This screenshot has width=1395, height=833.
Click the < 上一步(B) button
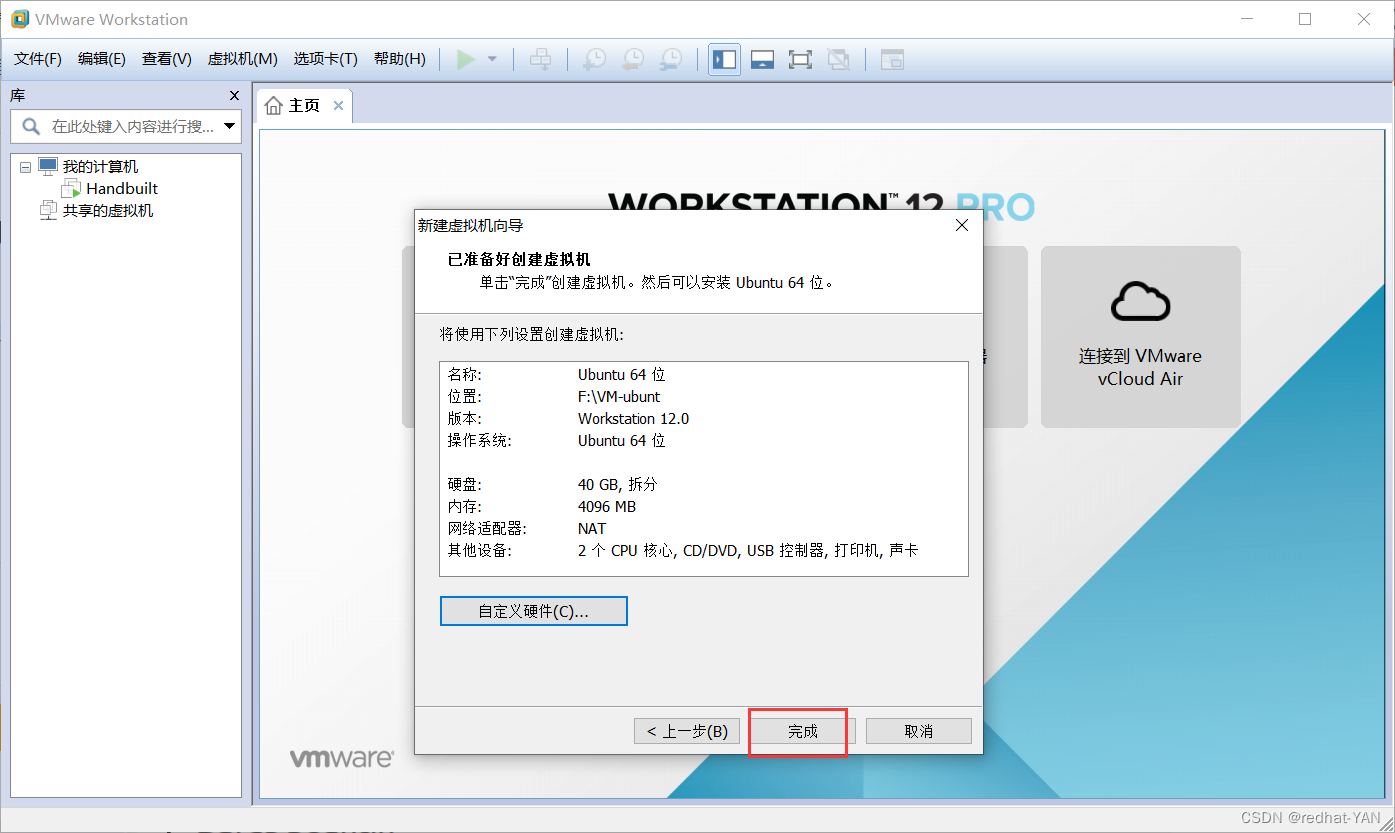click(687, 731)
